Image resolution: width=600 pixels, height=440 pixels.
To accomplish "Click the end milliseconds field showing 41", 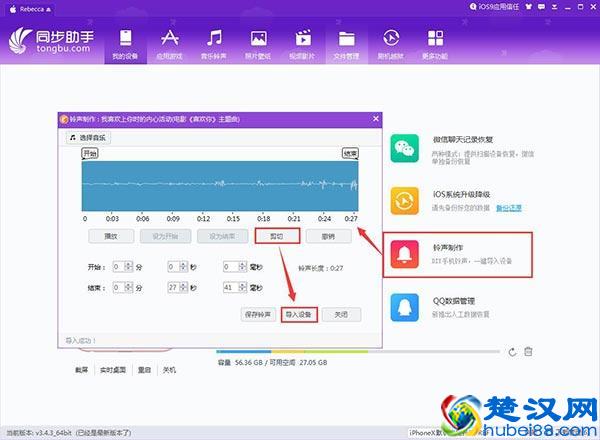I will pos(231,287).
